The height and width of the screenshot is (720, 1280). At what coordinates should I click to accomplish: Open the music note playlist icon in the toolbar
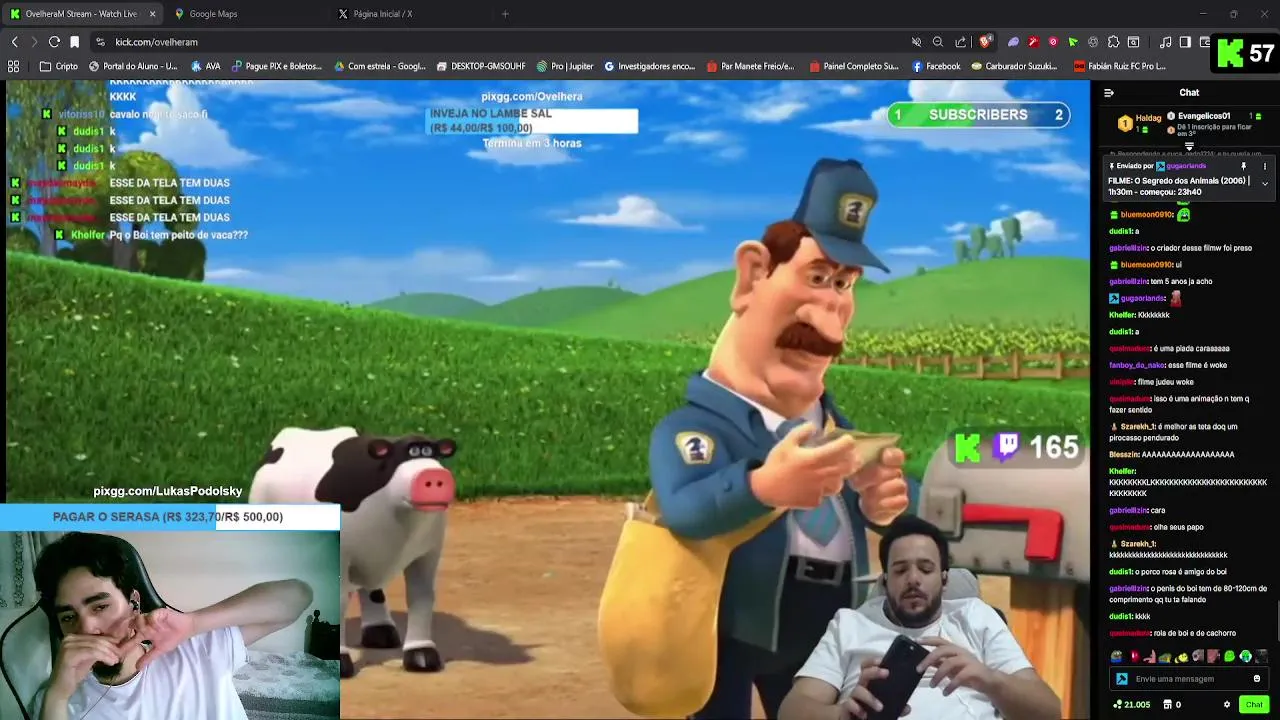pyautogui.click(x=1165, y=42)
